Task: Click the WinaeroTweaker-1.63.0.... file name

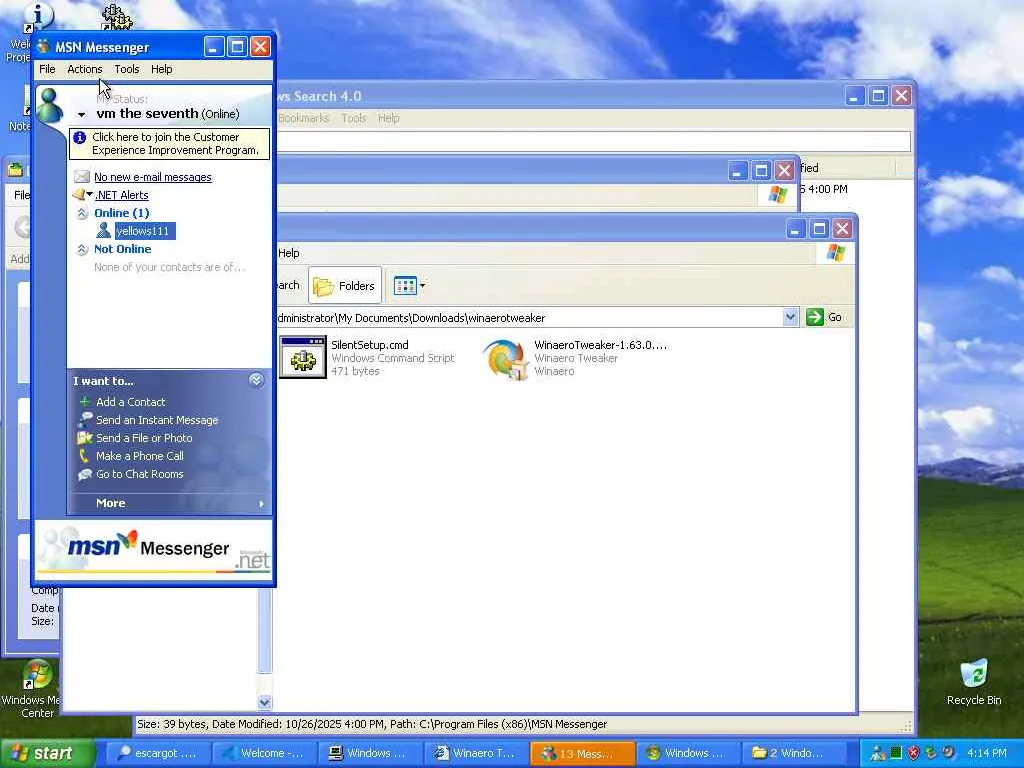Action: pyautogui.click(x=600, y=345)
